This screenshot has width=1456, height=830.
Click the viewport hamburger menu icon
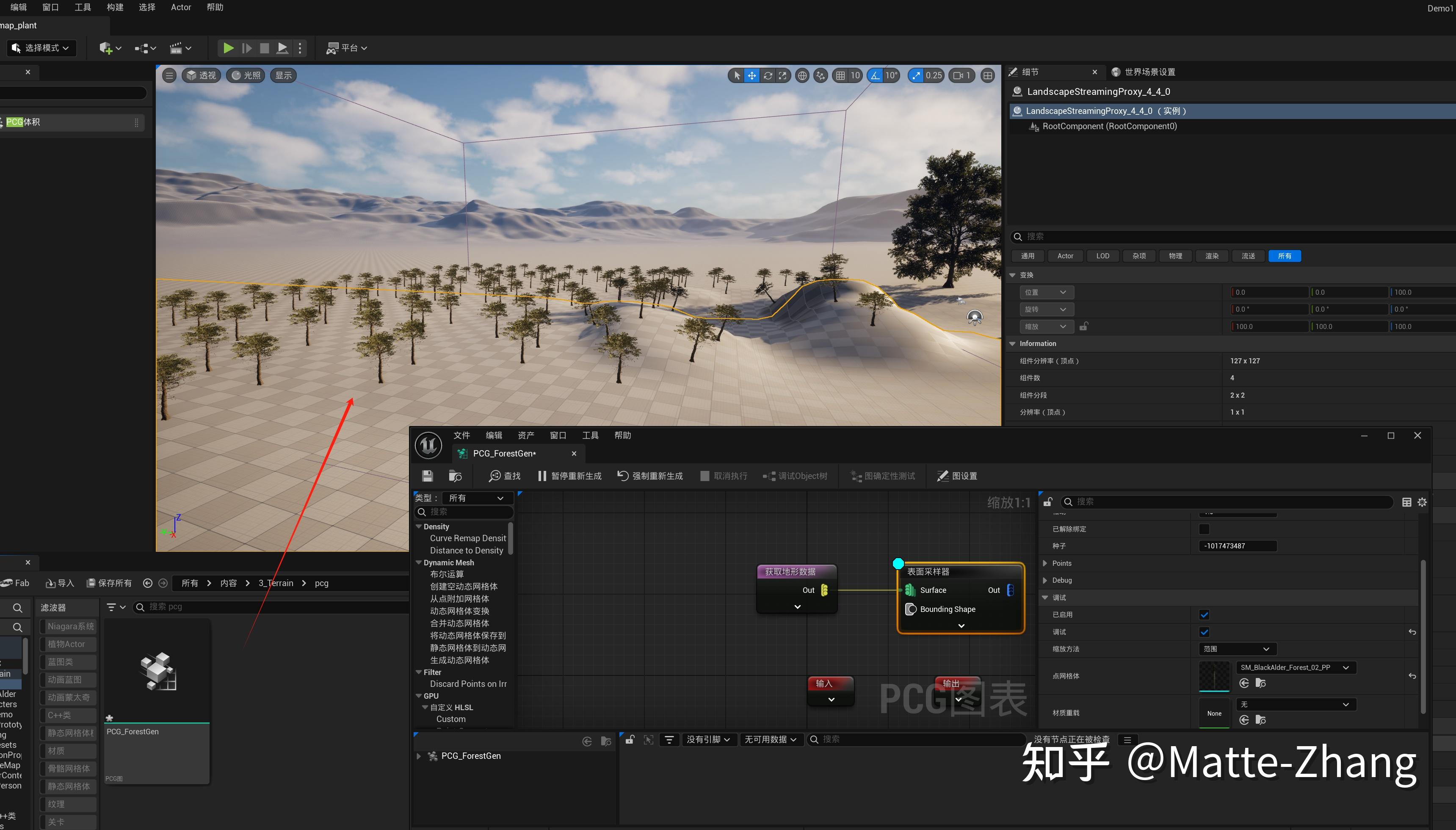tap(169, 75)
